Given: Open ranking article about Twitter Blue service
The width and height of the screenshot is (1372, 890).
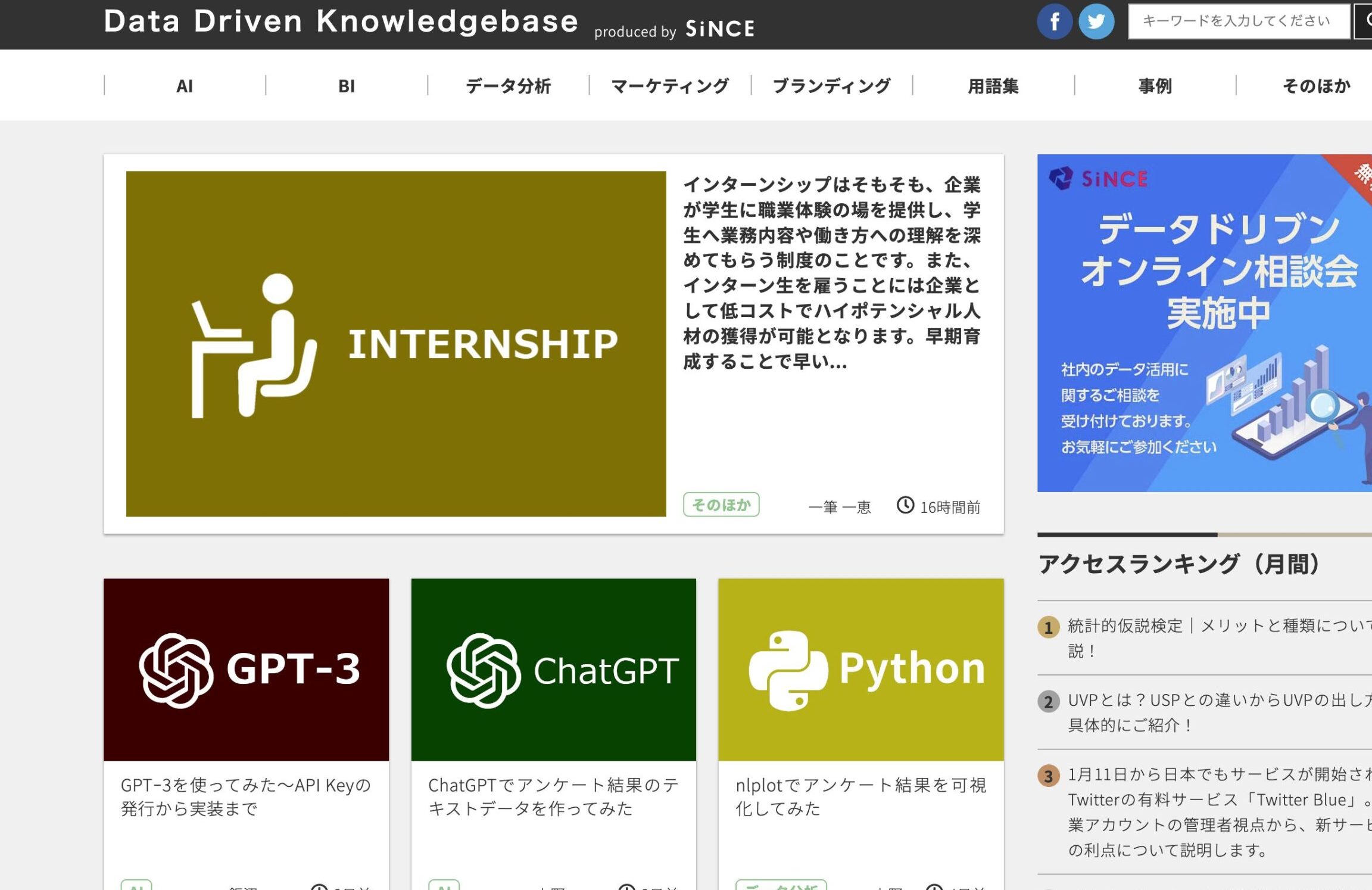Looking at the screenshot, I should click(x=1220, y=811).
